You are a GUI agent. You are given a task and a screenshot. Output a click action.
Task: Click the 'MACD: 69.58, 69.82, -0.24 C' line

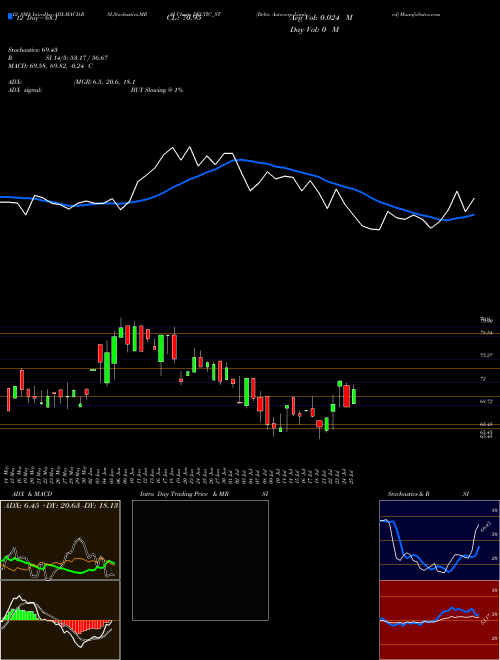pos(50,66)
